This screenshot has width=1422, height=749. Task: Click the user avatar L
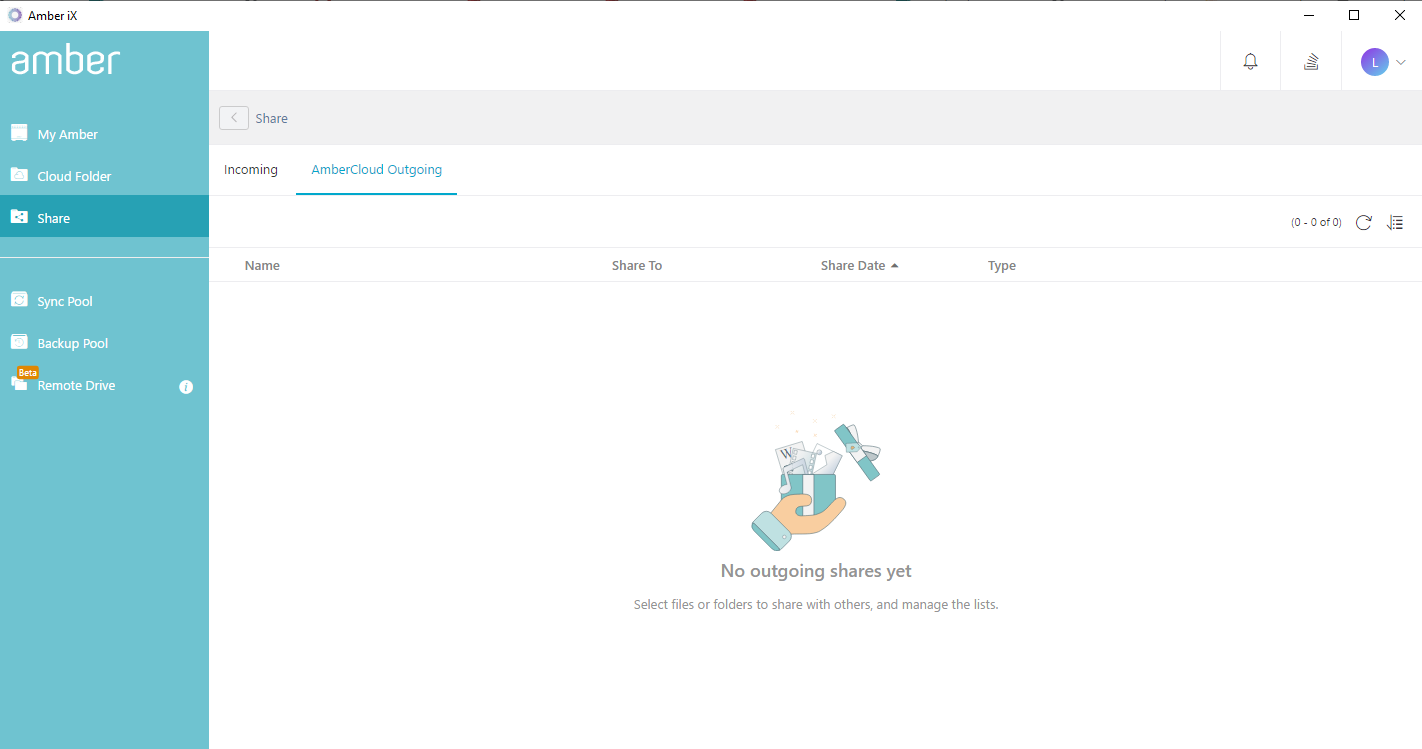(x=1375, y=62)
